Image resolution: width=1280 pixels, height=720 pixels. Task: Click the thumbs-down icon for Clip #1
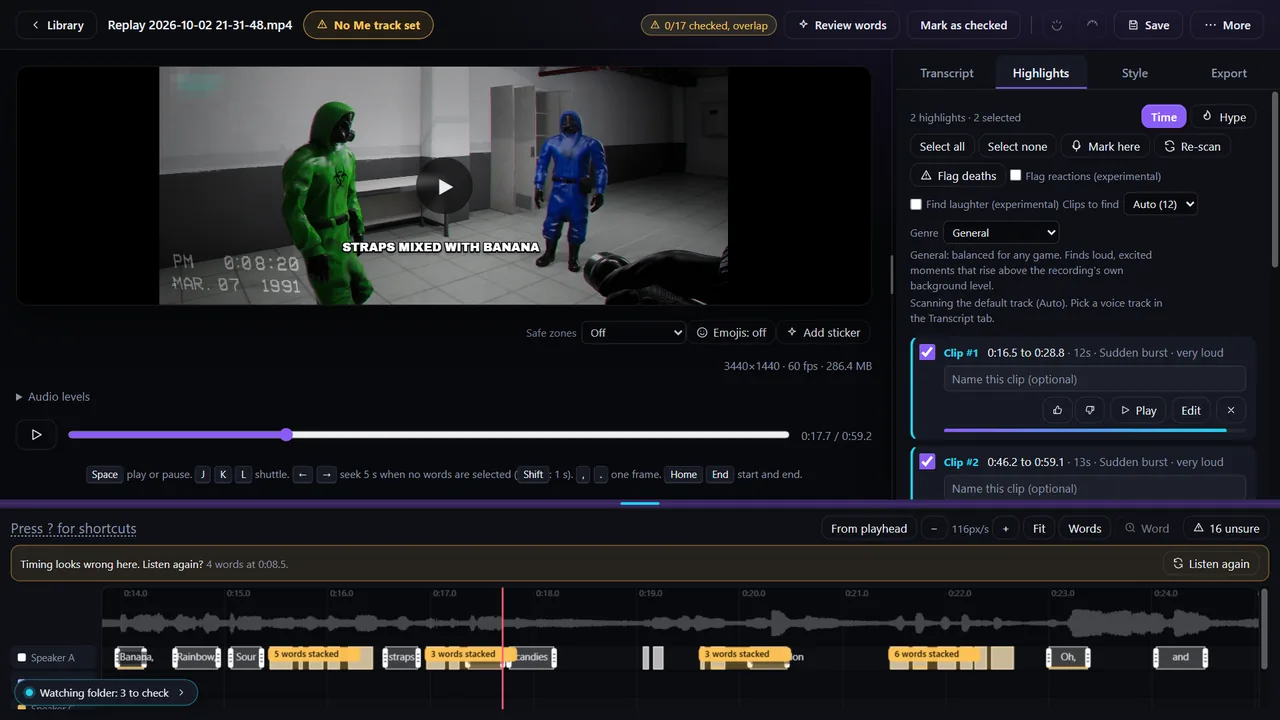1090,410
